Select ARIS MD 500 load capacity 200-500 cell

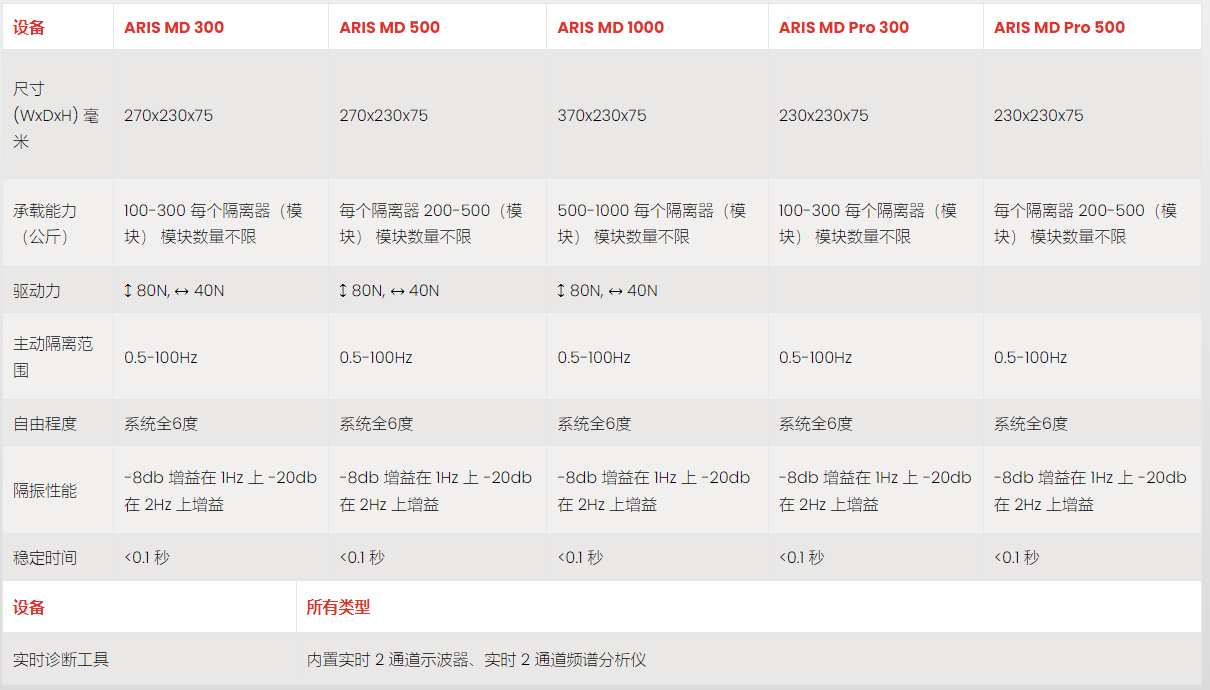pyautogui.click(x=431, y=224)
